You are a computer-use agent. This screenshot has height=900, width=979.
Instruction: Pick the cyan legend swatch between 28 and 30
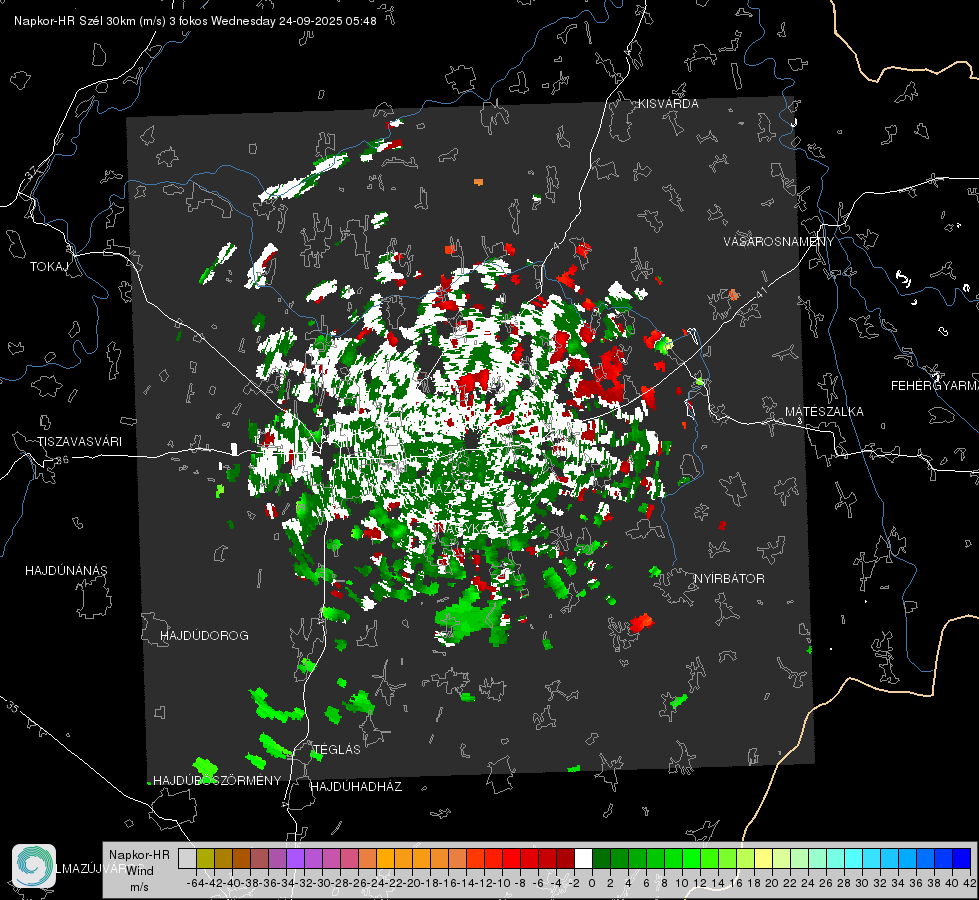tap(854, 858)
